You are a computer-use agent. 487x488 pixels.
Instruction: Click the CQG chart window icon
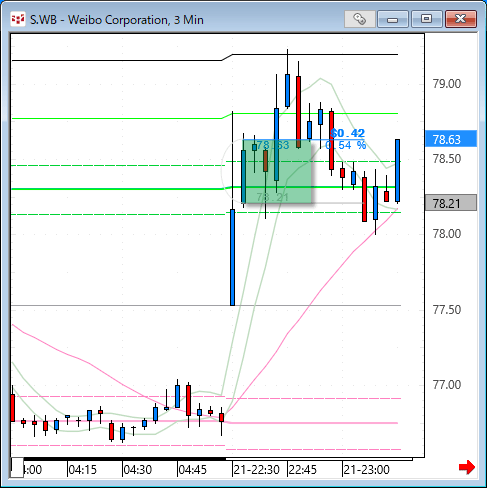(18, 19)
